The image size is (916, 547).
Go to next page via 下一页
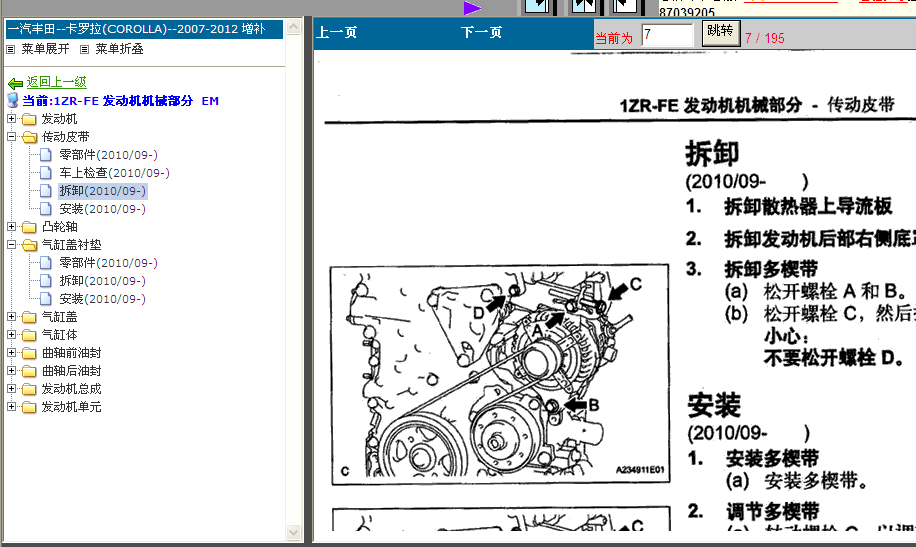click(481, 33)
